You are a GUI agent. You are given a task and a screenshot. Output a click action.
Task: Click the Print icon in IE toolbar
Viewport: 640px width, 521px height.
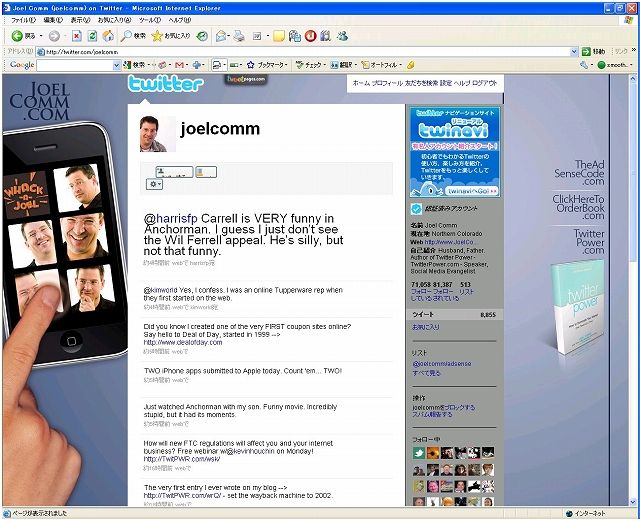tap(239, 36)
